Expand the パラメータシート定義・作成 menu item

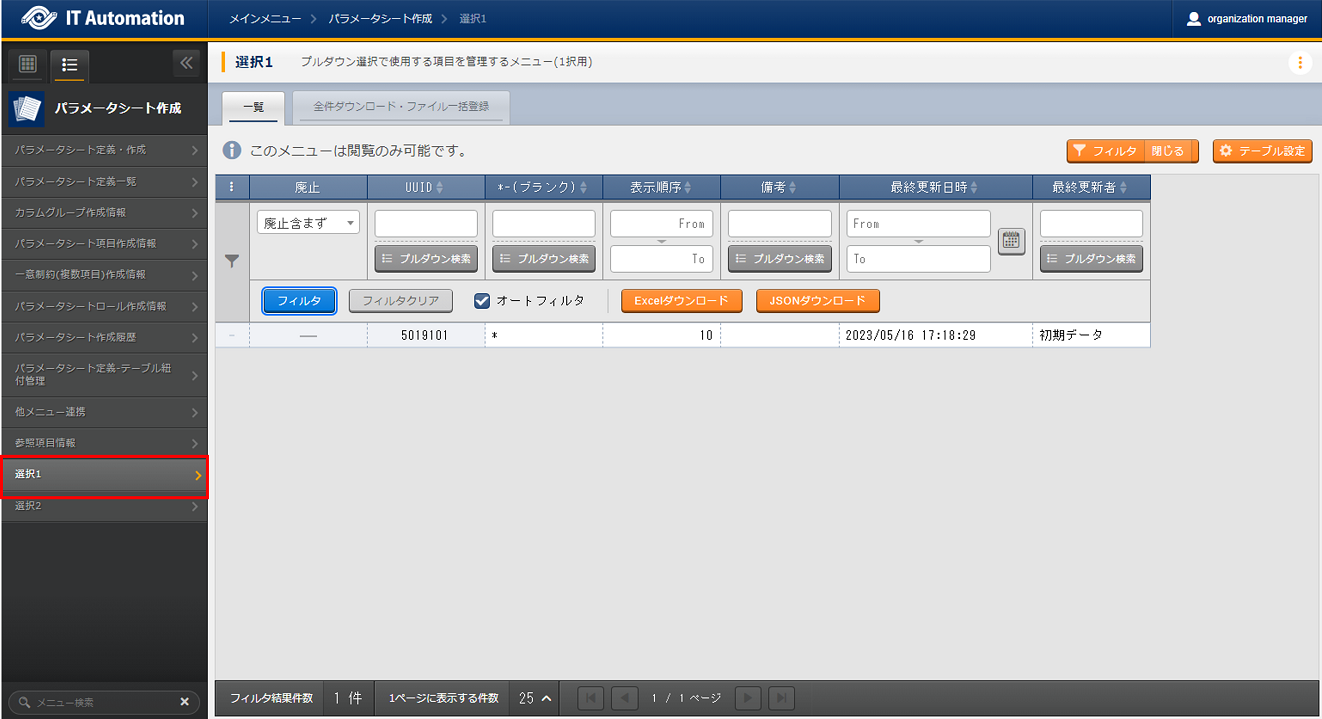point(104,150)
